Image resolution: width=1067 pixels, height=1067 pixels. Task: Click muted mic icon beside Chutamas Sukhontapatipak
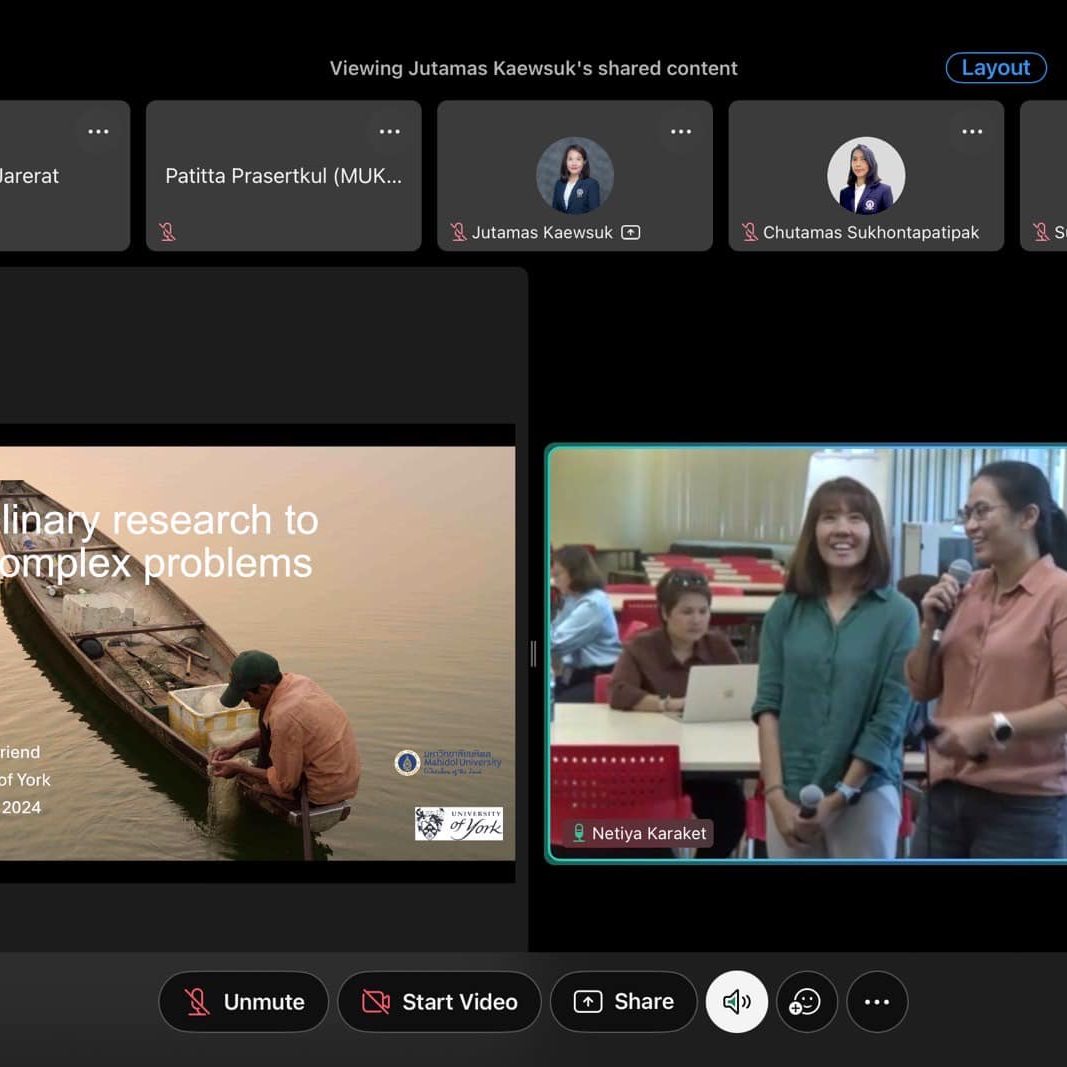[x=749, y=232]
